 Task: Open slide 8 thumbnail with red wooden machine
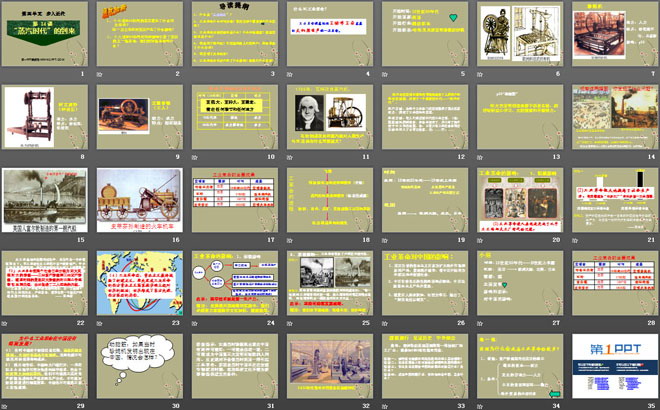coord(45,117)
